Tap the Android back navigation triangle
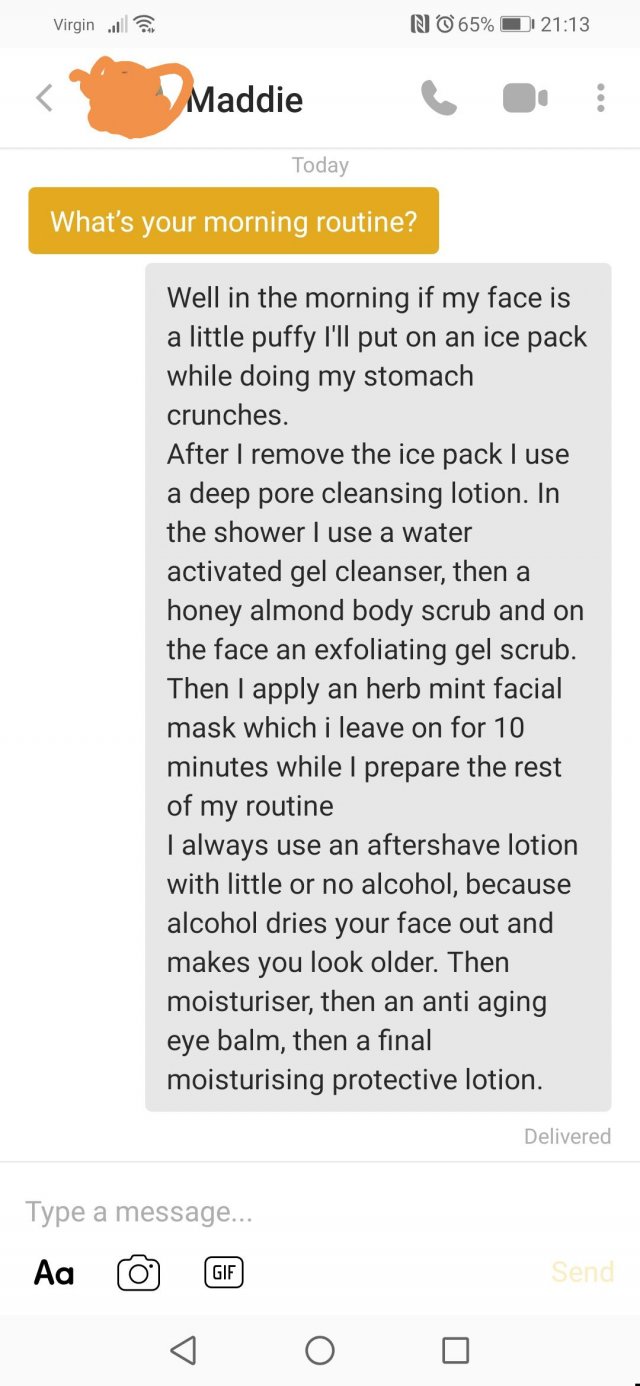This screenshot has height=1386, width=640. (183, 1350)
